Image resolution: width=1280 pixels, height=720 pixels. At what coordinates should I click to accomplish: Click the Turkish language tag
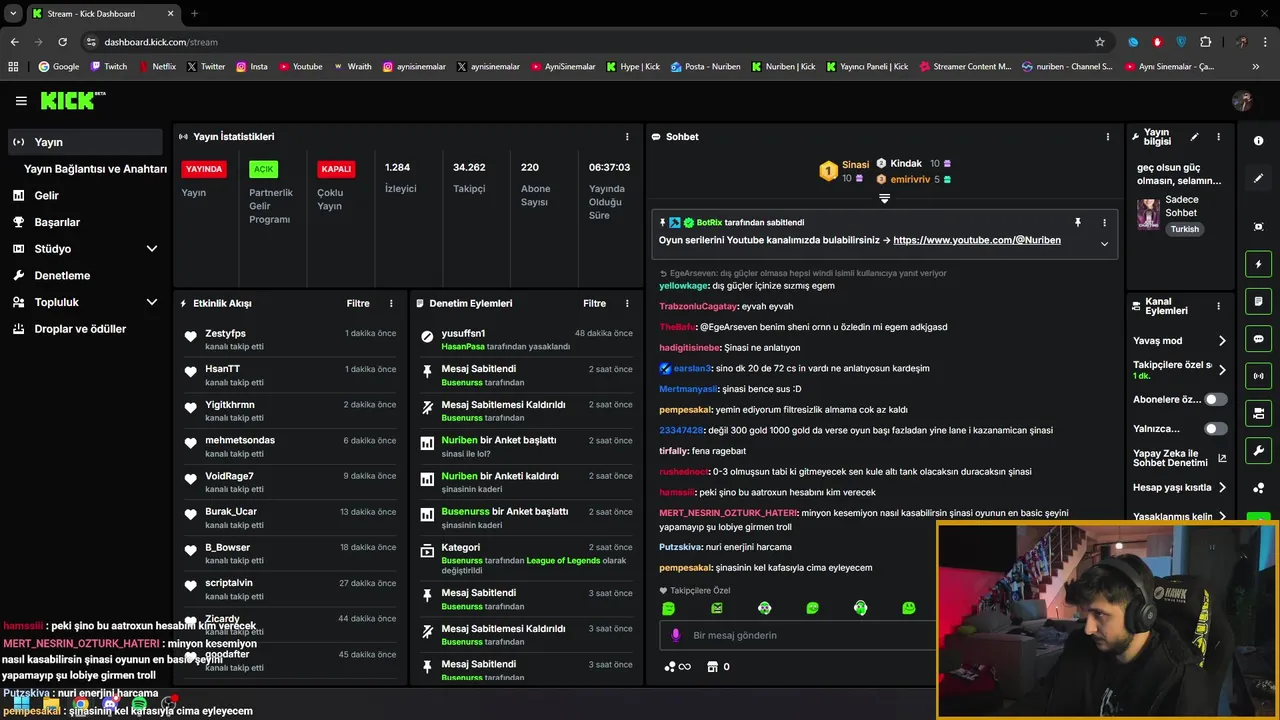click(x=1185, y=229)
